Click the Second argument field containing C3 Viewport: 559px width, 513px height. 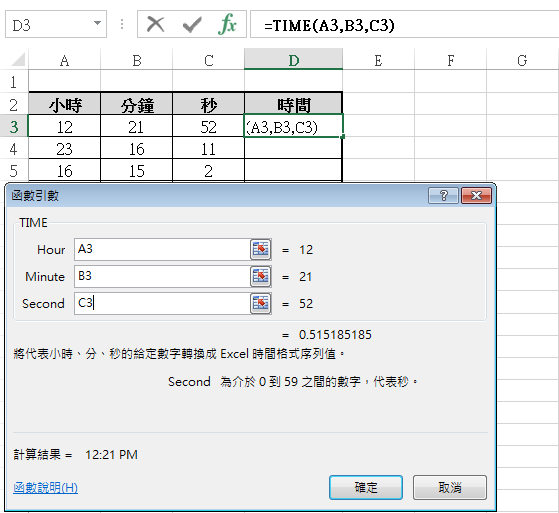click(x=162, y=303)
